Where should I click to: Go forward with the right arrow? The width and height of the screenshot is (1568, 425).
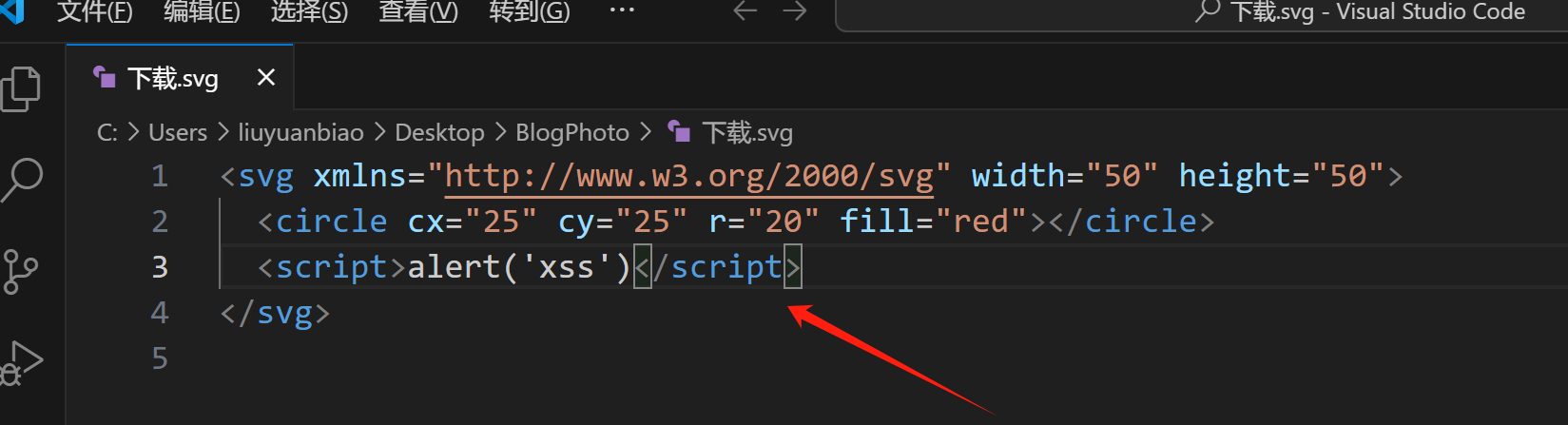coord(794,11)
